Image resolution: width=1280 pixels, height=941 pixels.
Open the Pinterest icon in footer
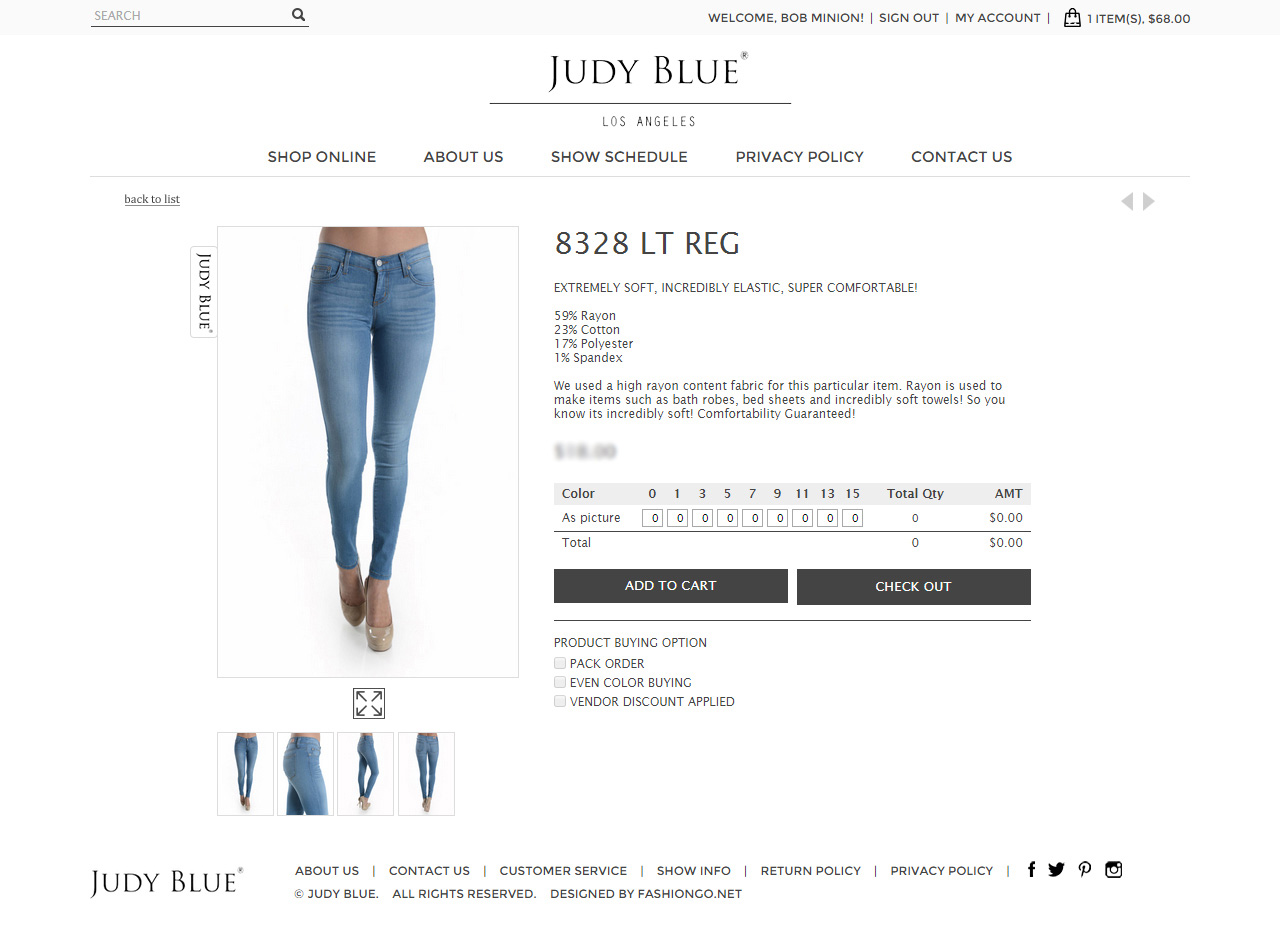pyautogui.click(x=1084, y=869)
